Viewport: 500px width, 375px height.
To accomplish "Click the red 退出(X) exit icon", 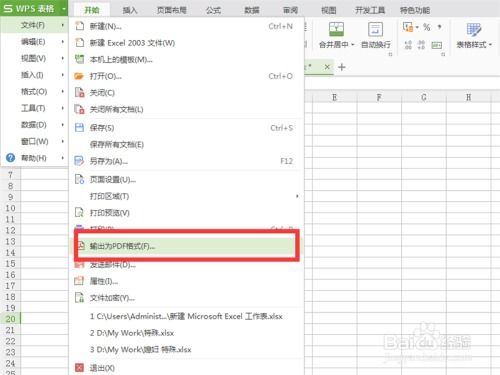I will click(79, 368).
